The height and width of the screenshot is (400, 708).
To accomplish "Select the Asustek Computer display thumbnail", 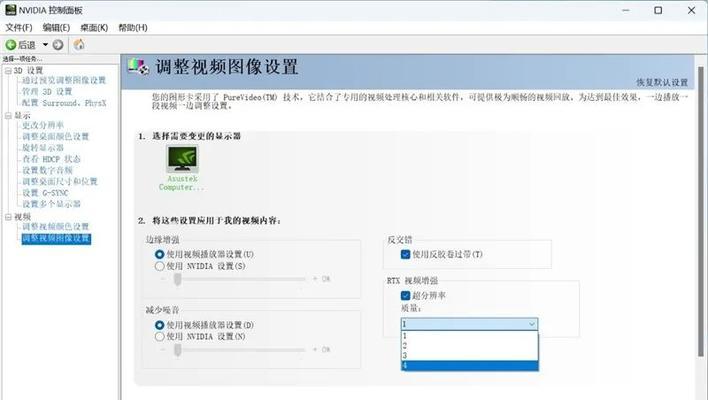I will pyautogui.click(x=182, y=159).
